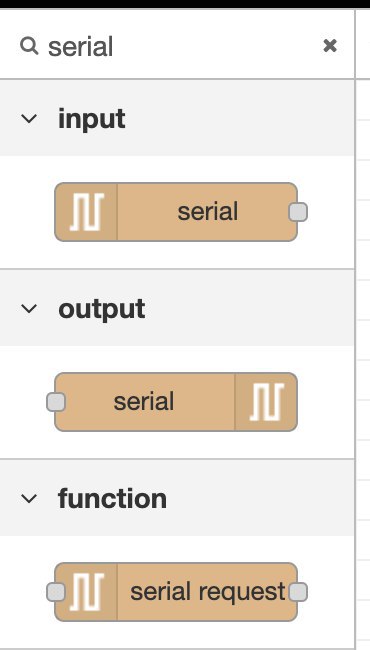This screenshot has width=370, height=650.
Task: Click the serial output node's waveform icon
Action: coord(266,402)
